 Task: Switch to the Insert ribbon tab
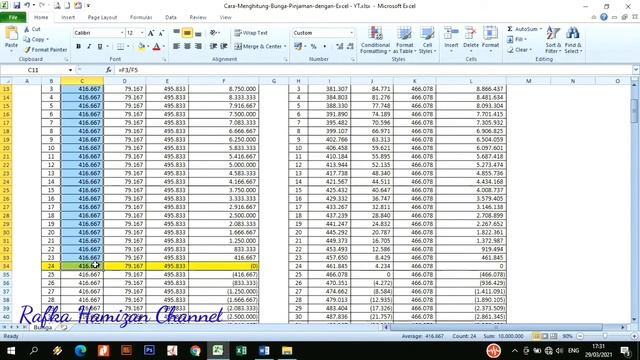tap(68, 18)
